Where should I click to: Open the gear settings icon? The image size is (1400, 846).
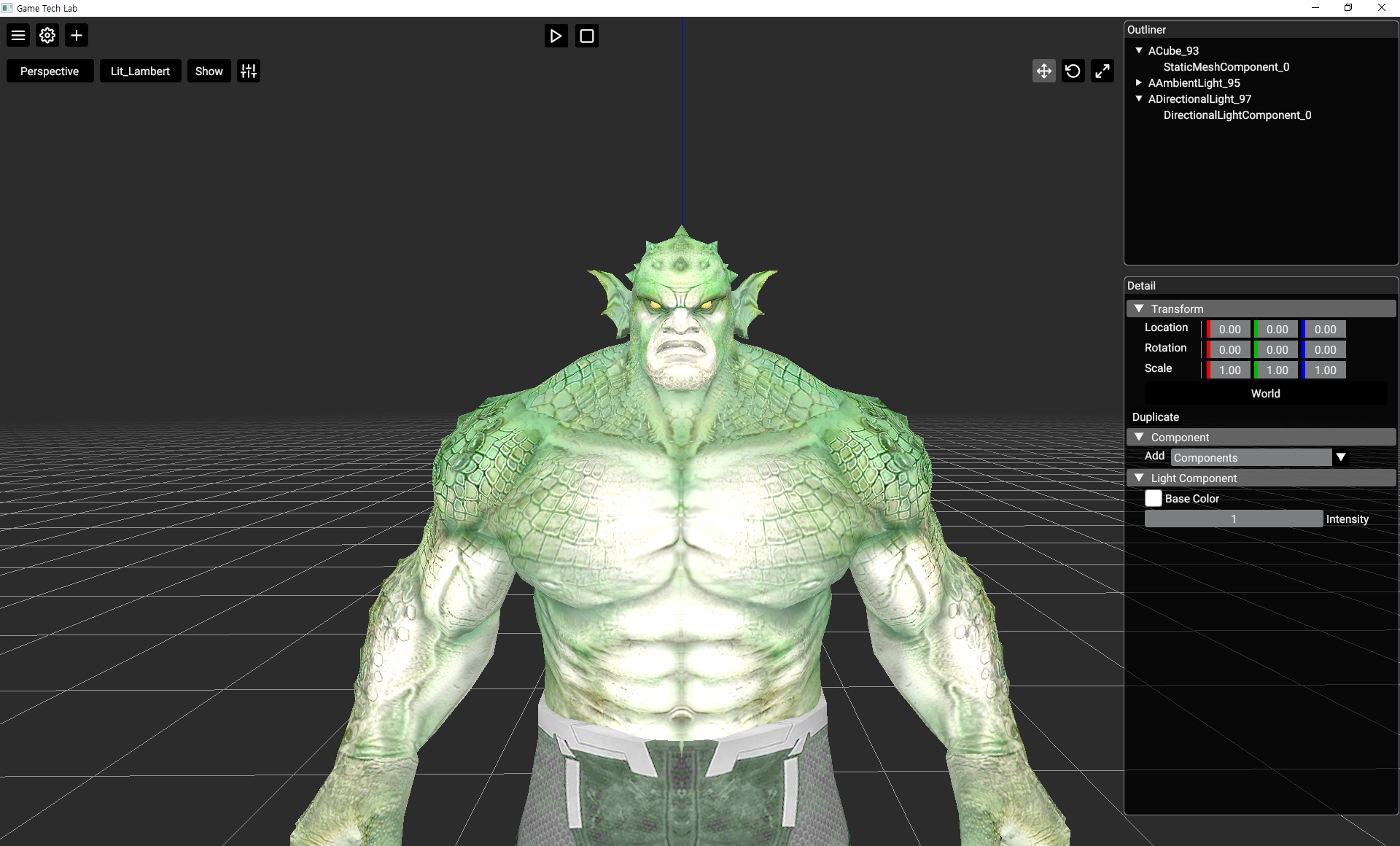coord(47,35)
